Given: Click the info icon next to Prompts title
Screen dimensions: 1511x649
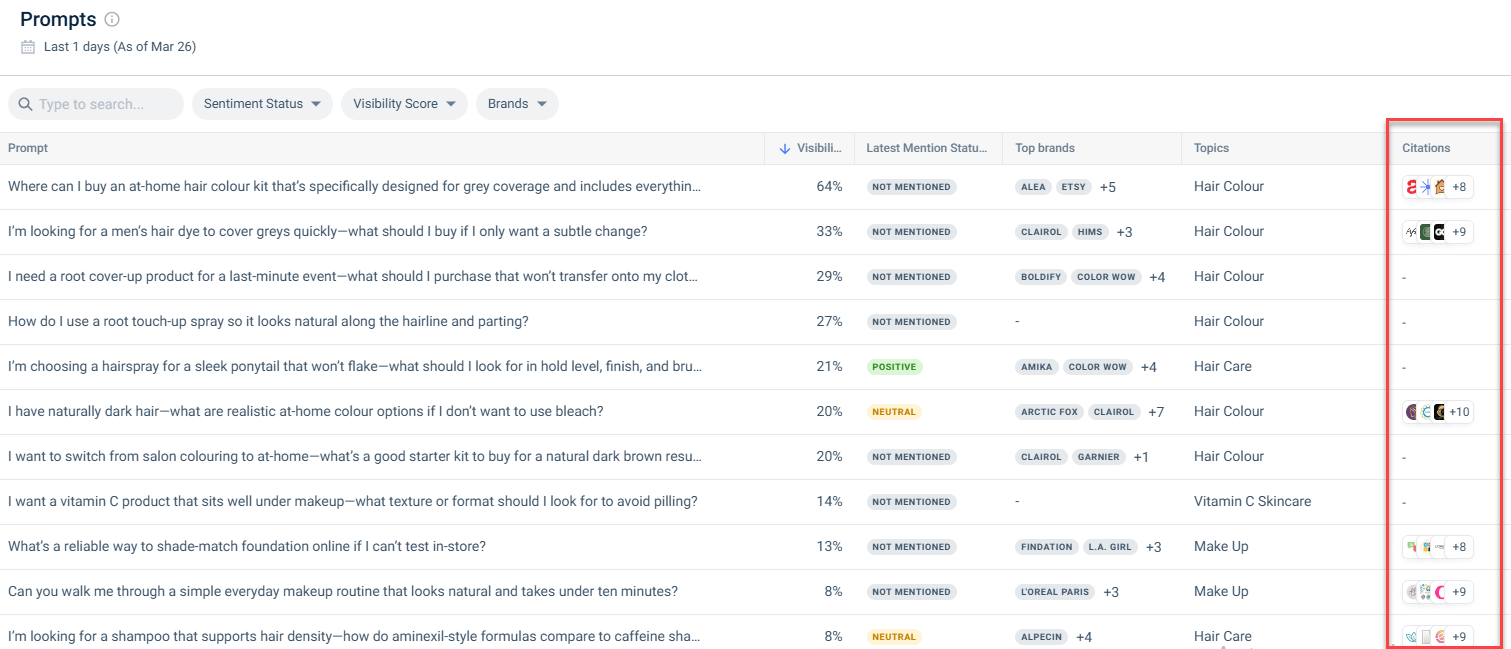Looking at the screenshot, I should [x=112, y=19].
